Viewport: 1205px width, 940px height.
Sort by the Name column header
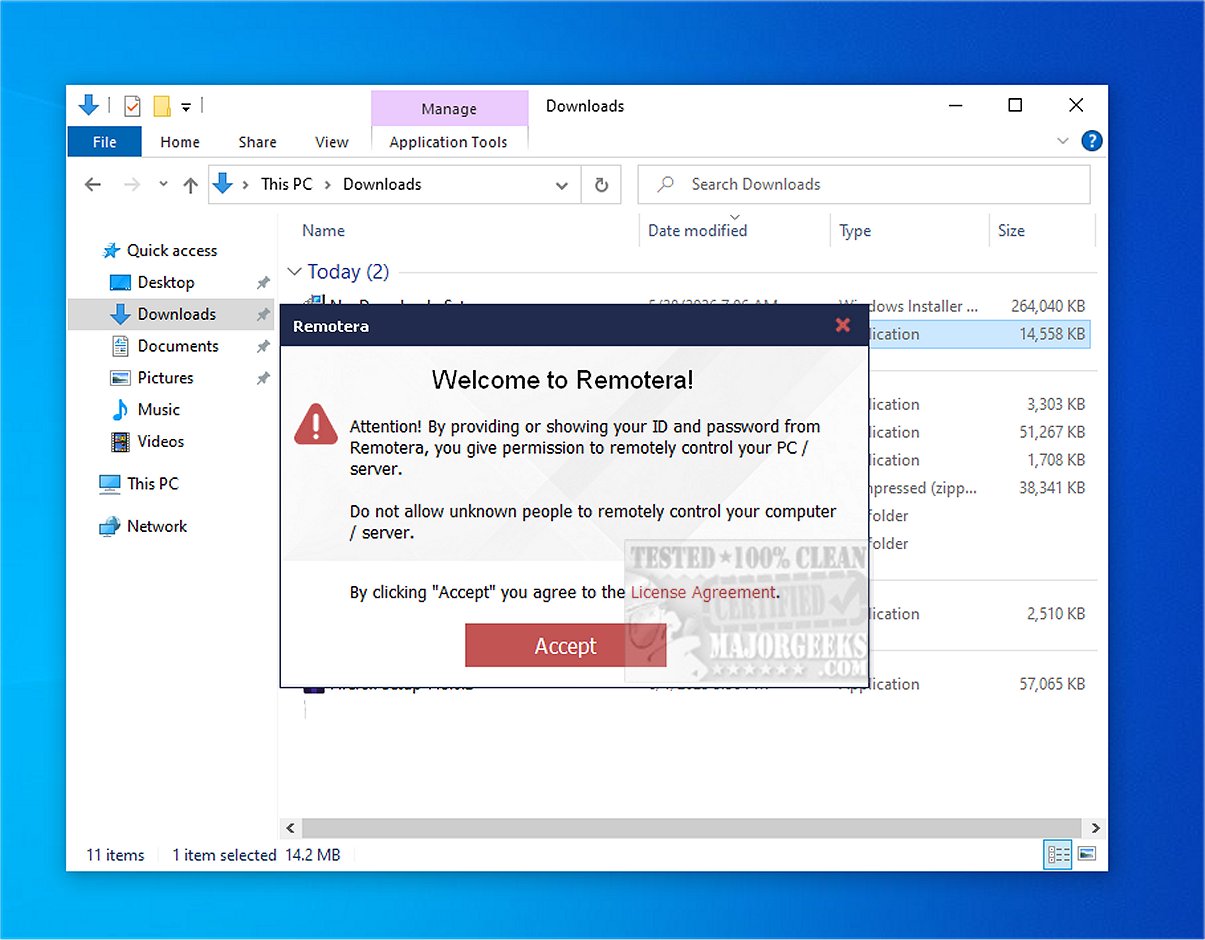point(323,231)
